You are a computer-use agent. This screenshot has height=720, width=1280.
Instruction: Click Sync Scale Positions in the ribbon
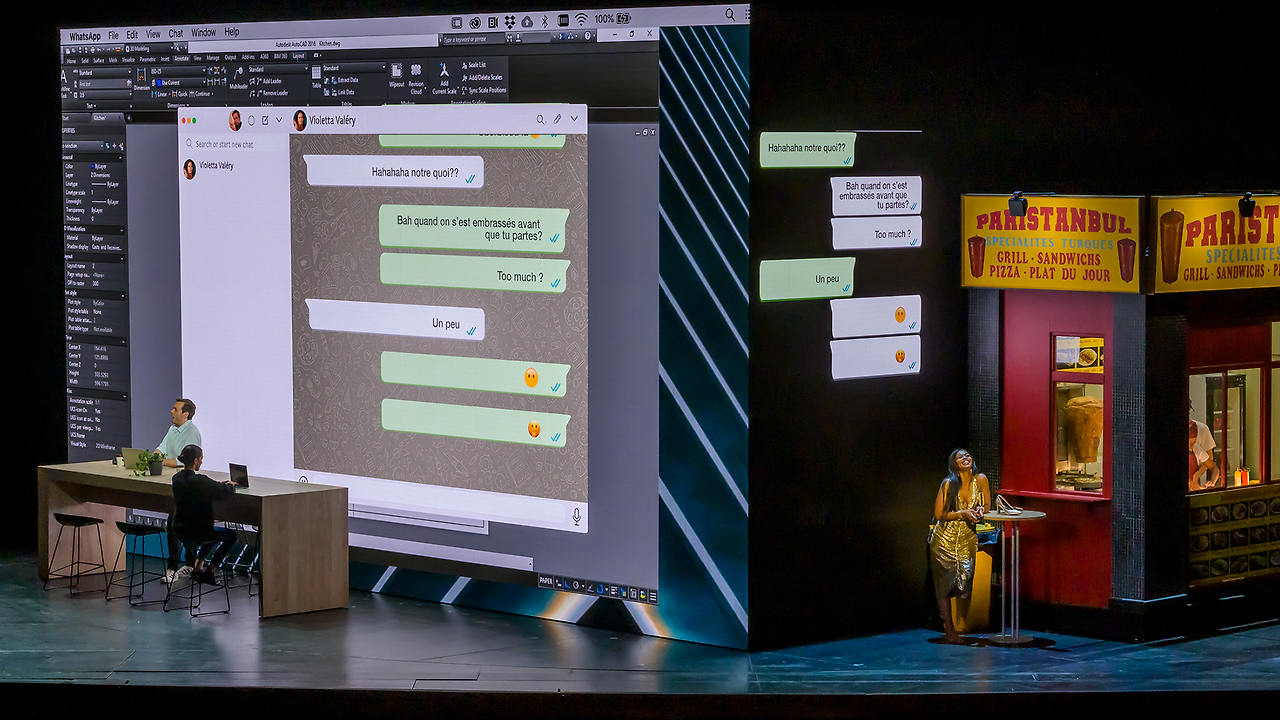click(484, 90)
